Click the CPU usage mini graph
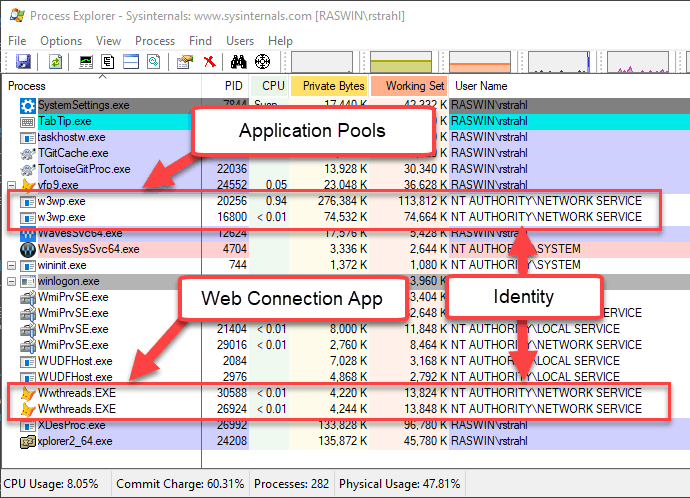690x498 pixels. (322, 62)
